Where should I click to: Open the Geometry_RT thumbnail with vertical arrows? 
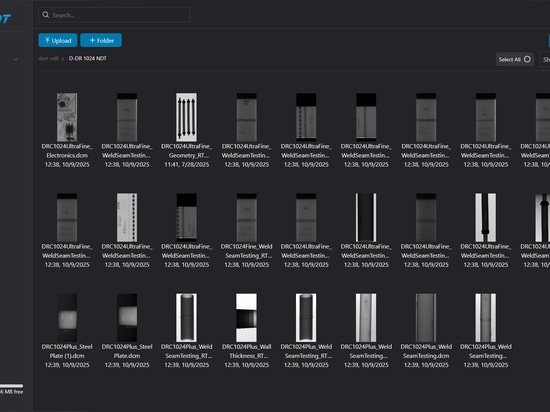[186, 117]
